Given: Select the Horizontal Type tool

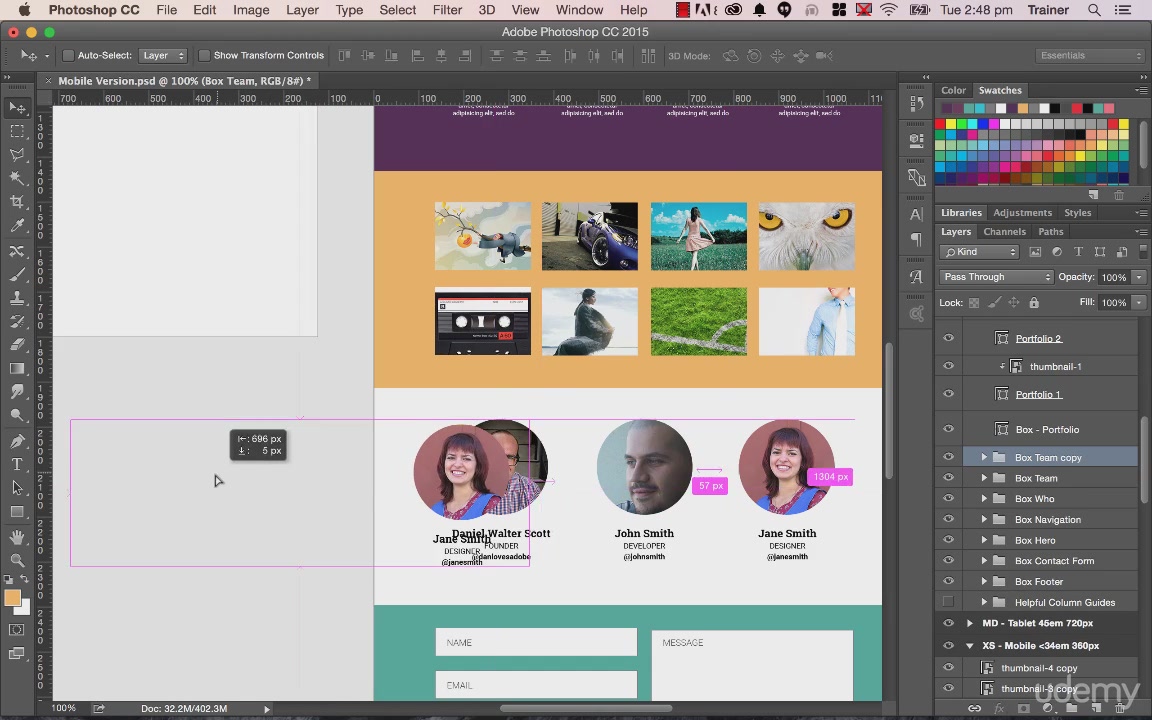Looking at the screenshot, I should click(x=17, y=464).
